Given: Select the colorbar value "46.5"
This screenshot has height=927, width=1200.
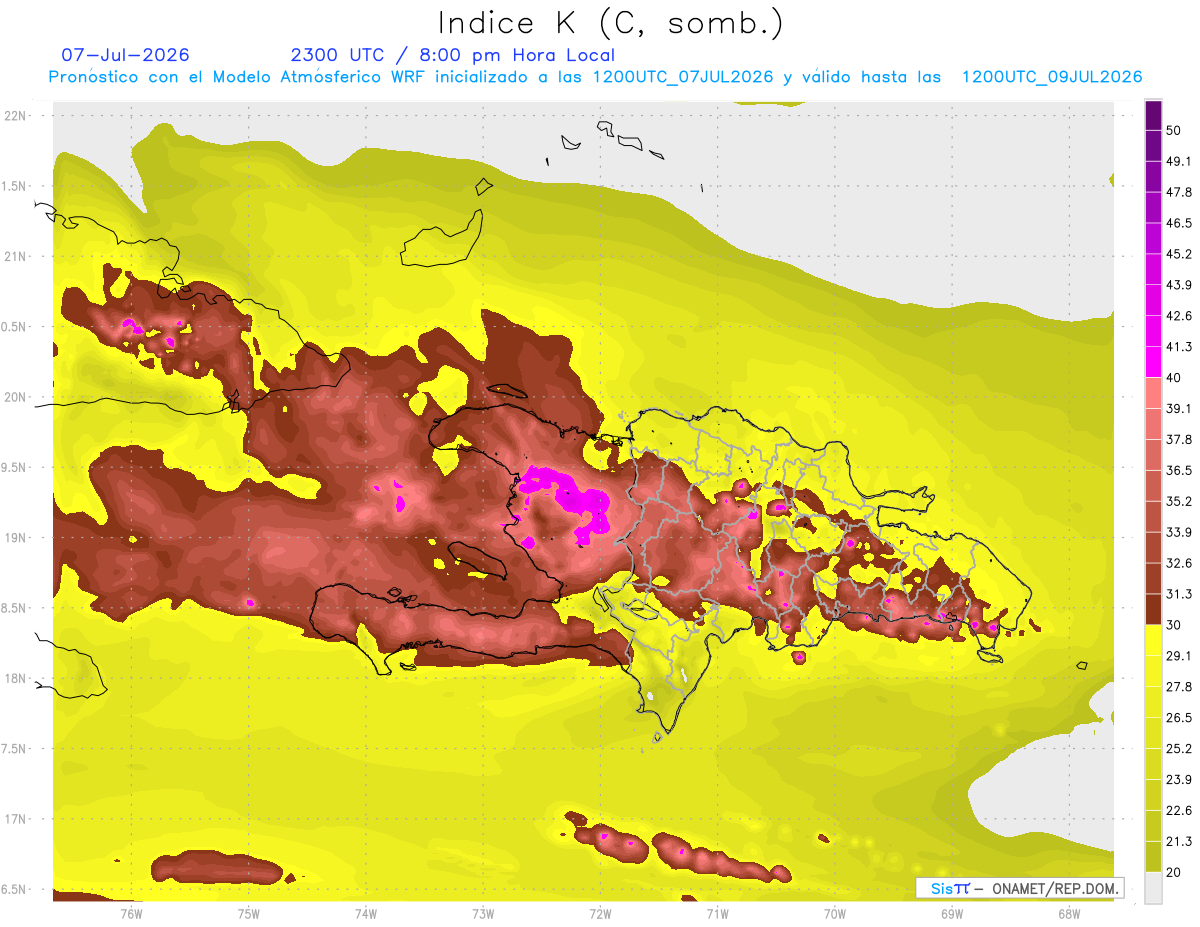Looking at the screenshot, I should (x=1179, y=224).
